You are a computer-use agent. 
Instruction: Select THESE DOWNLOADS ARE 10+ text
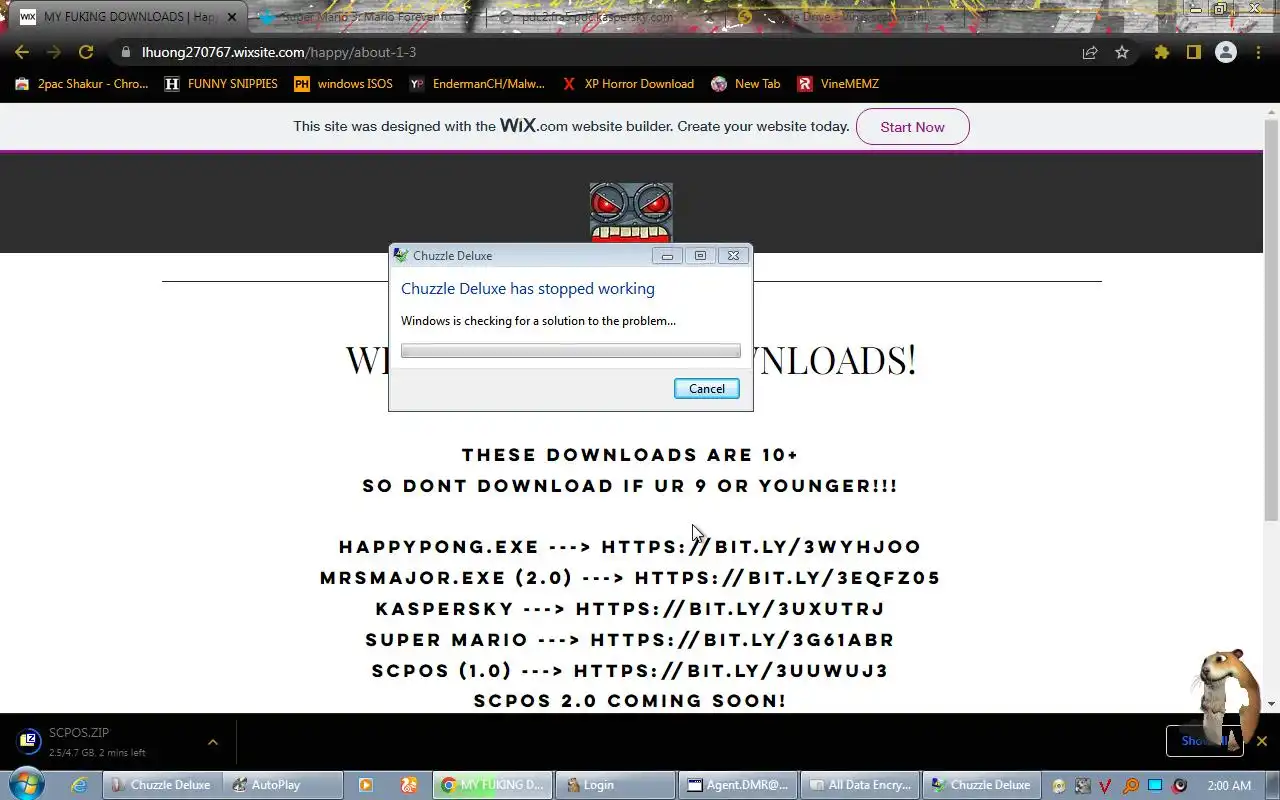pyautogui.click(x=630, y=455)
